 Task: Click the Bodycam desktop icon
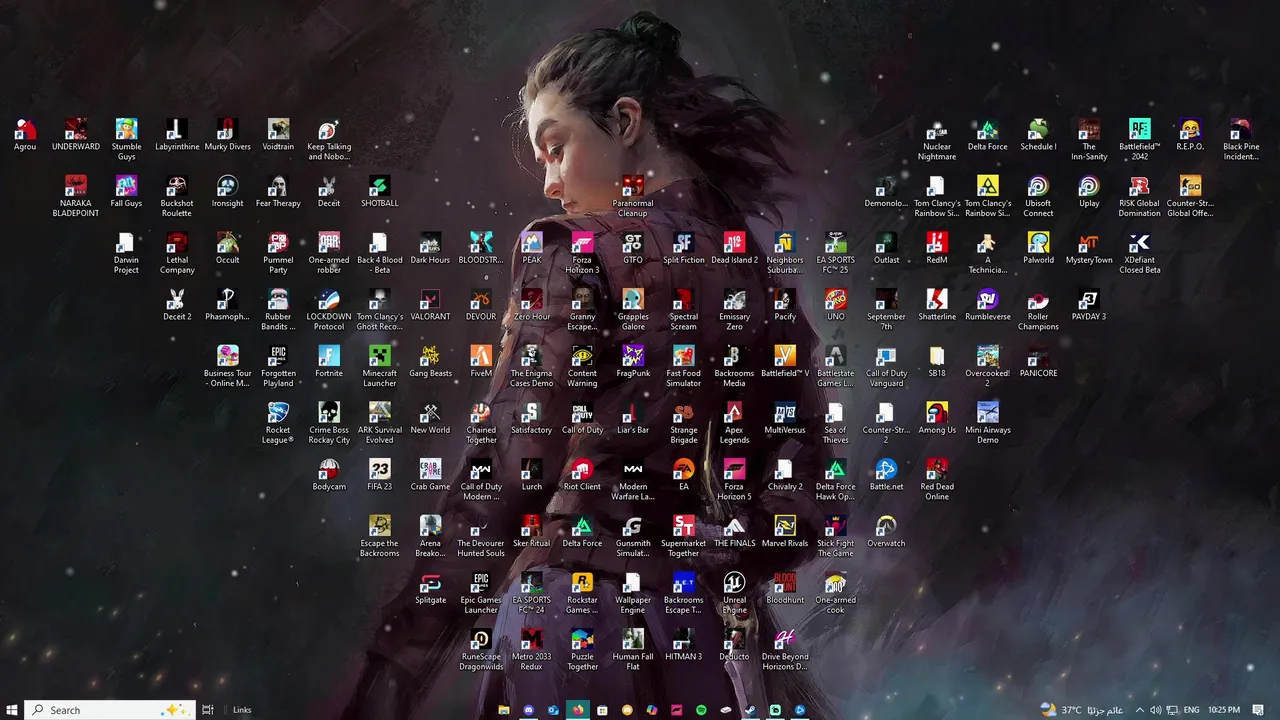click(329, 476)
